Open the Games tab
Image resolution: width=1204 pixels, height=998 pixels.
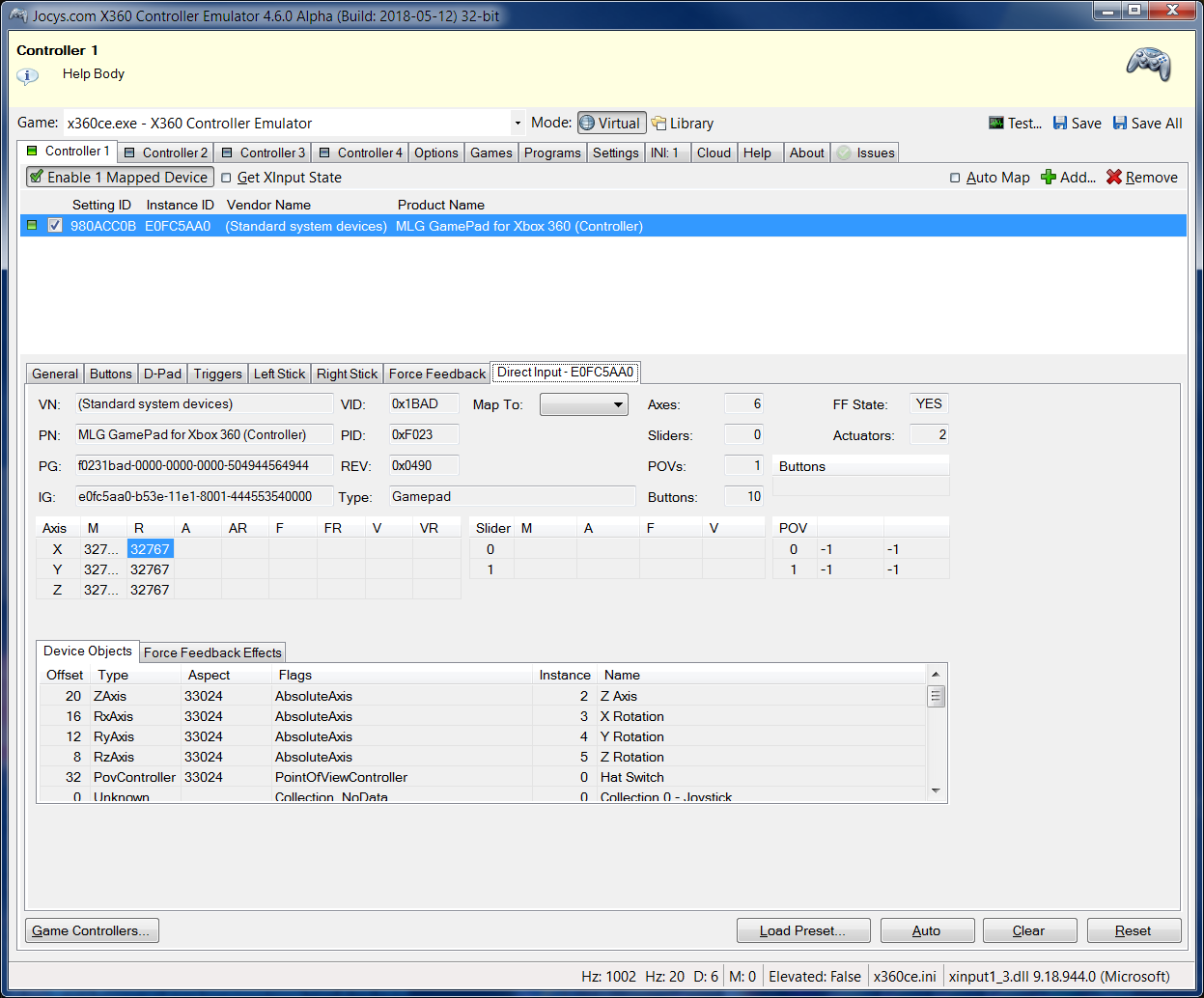click(491, 152)
